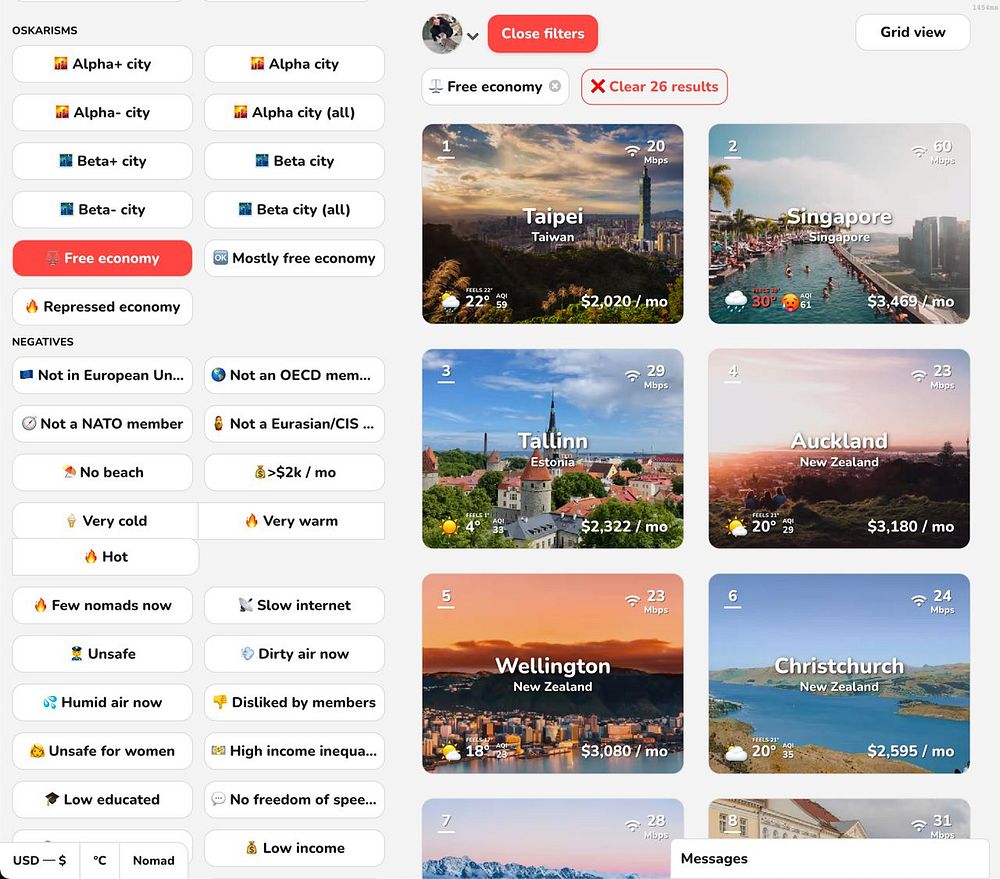Open the Taipei city card
The image size is (1000, 879).
coord(553,224)
